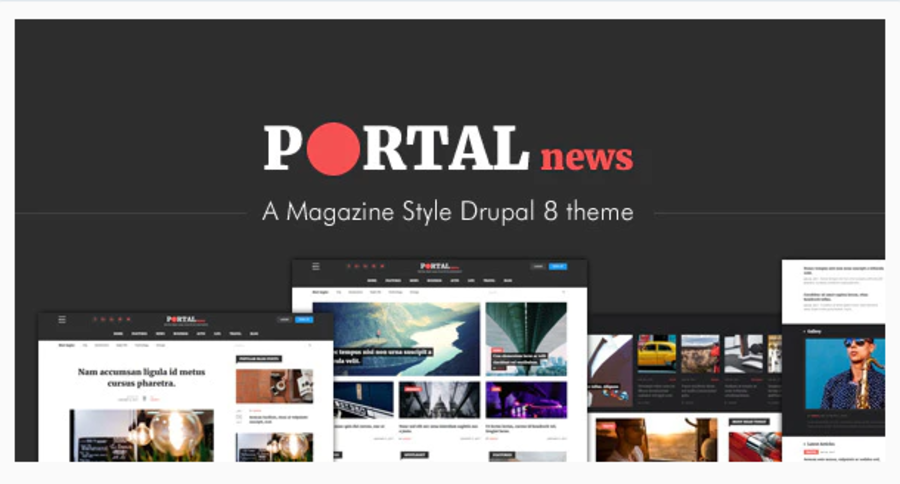Open the hanging light bulbs article image
The image size is (900, 484).
pyautogui.click(x=141, y=435)
